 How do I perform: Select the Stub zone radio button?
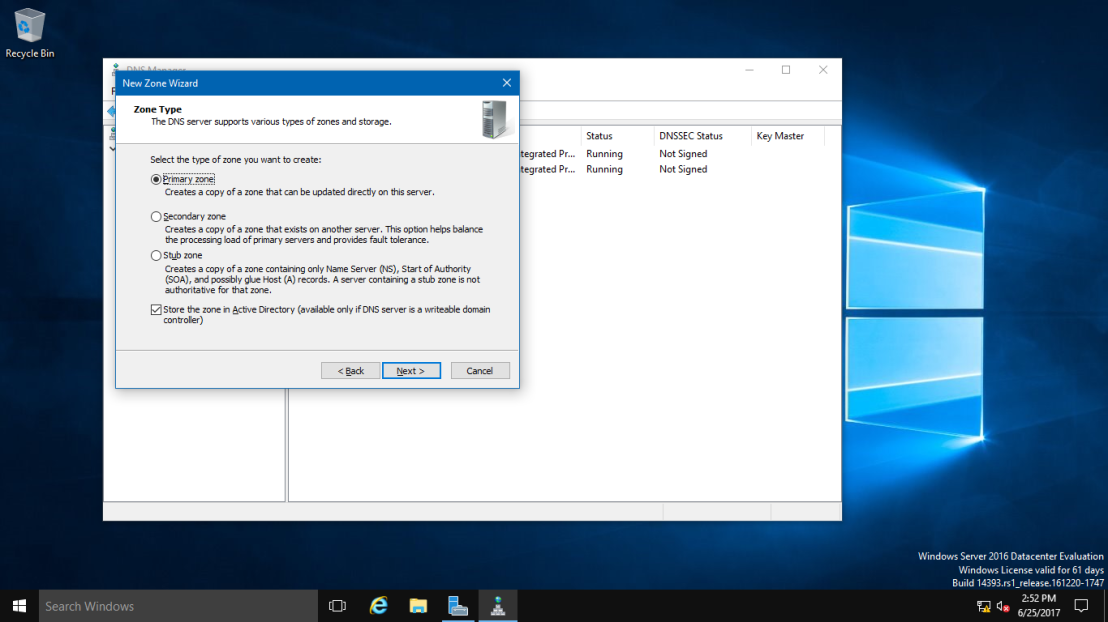click(x=156, y=256)
